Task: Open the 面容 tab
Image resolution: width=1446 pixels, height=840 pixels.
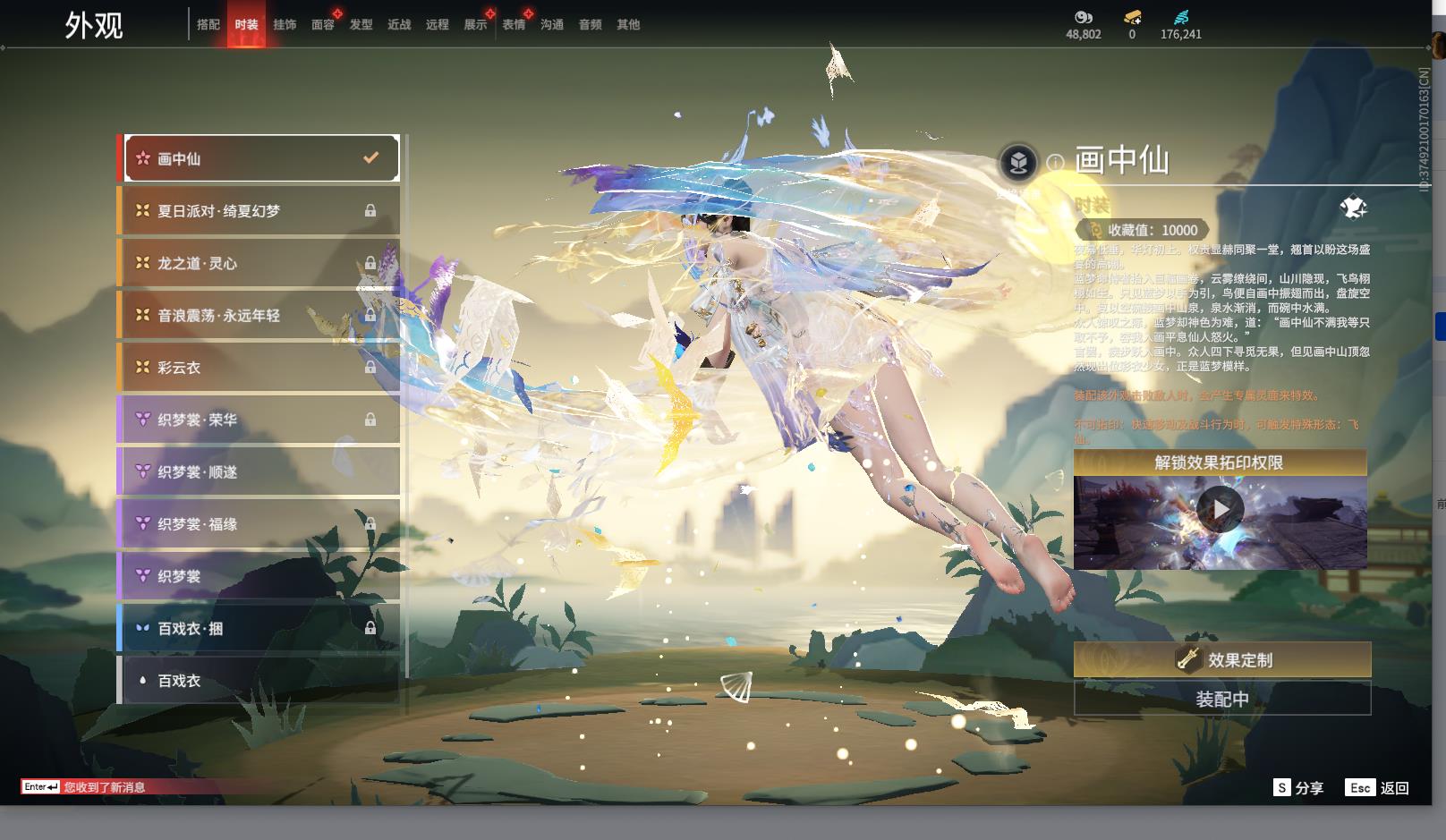Action: pyautogui.click(x=323, y=25)
